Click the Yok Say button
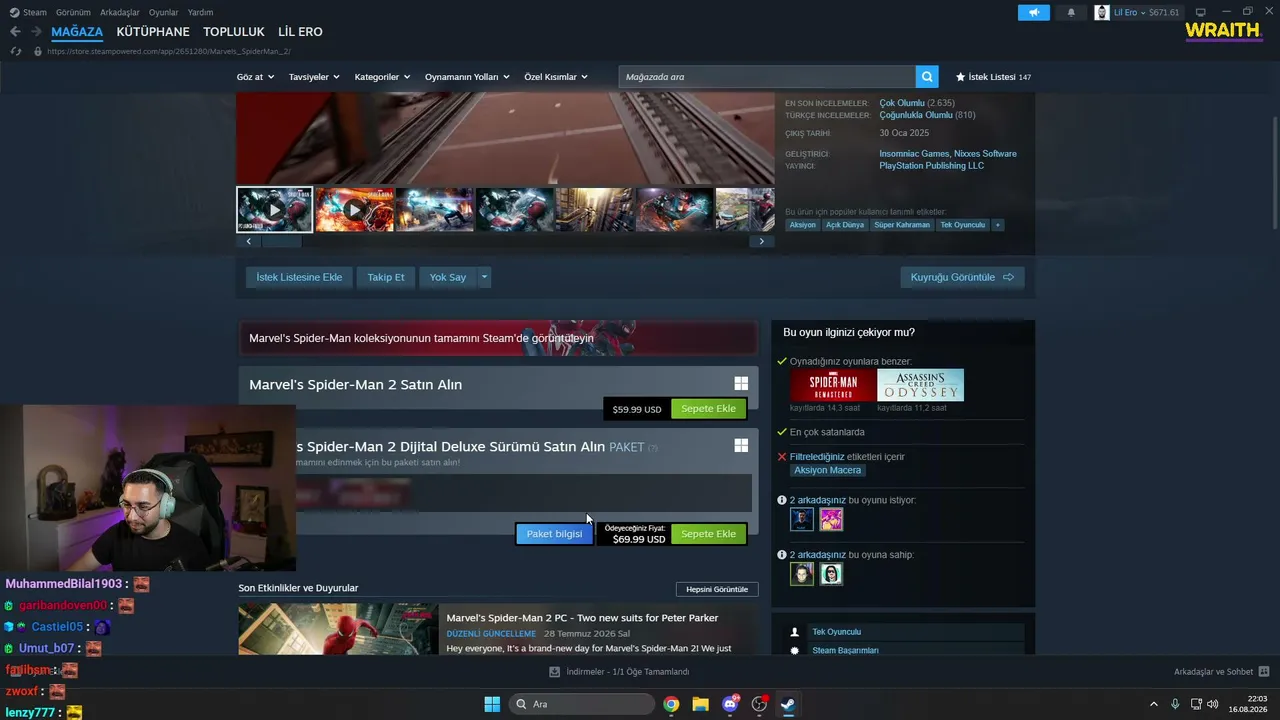This screenshot has height=720, width=1280. click(448, 277)
